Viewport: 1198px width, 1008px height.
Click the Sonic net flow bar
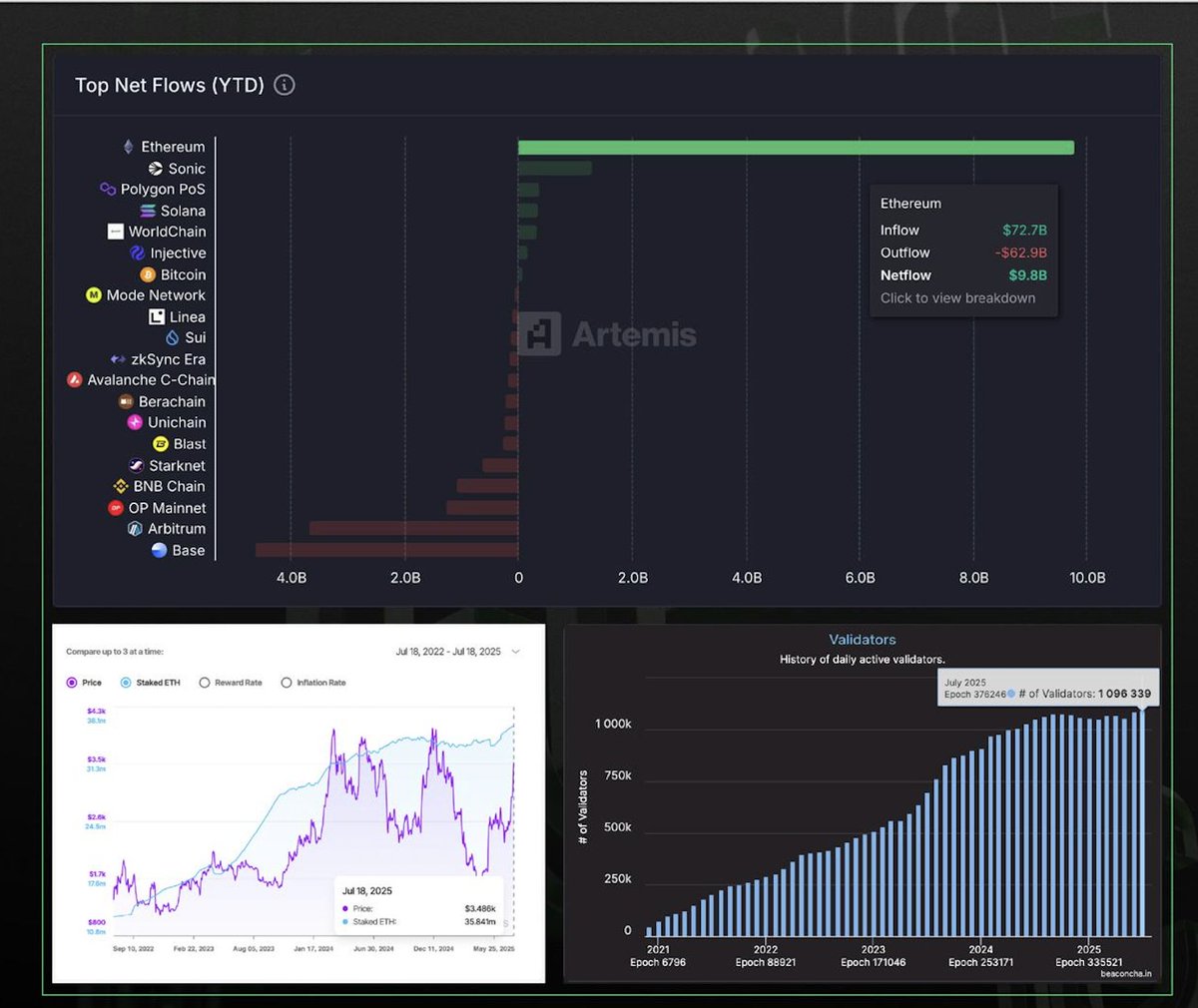click(555, 168)
